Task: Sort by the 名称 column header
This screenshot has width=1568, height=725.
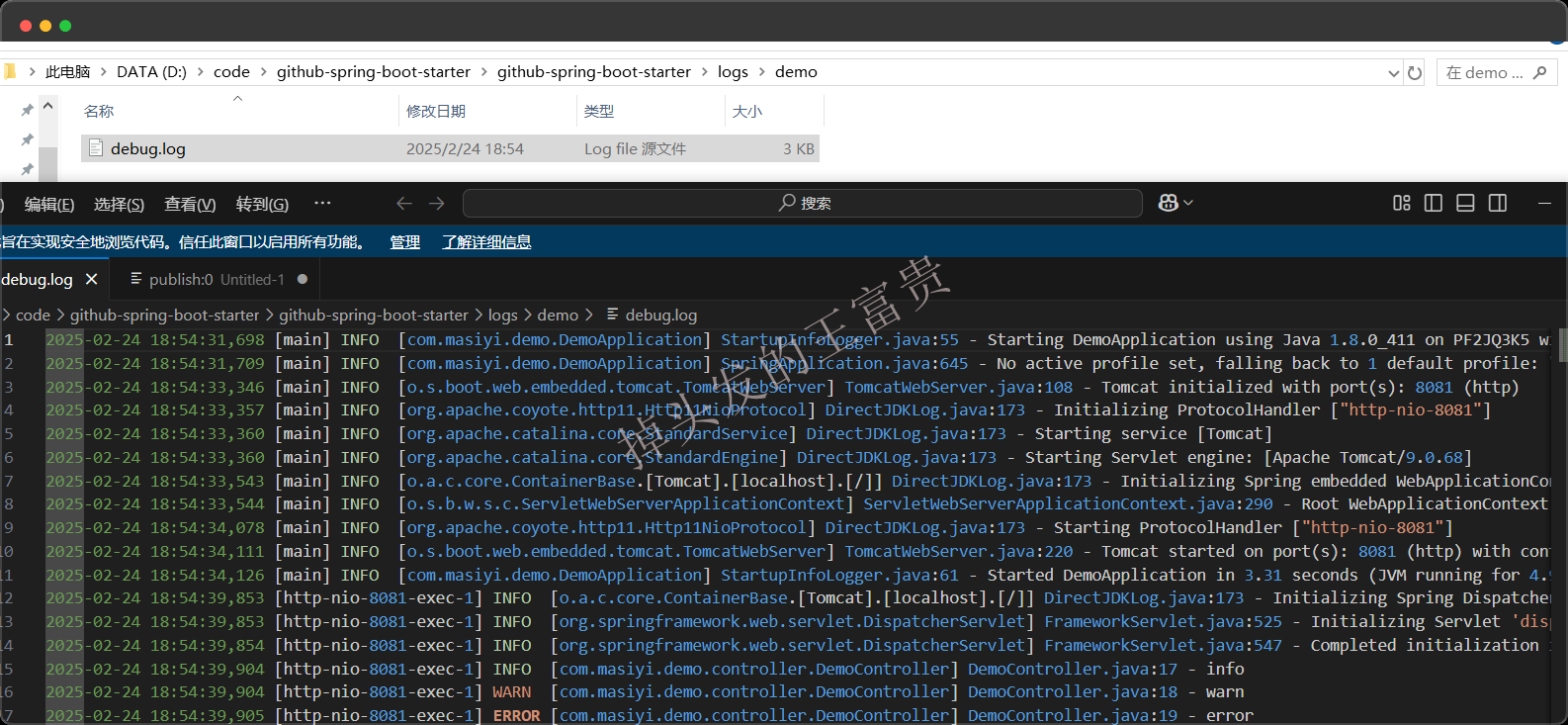Action: pyautogui.click(x=99, y=112)
